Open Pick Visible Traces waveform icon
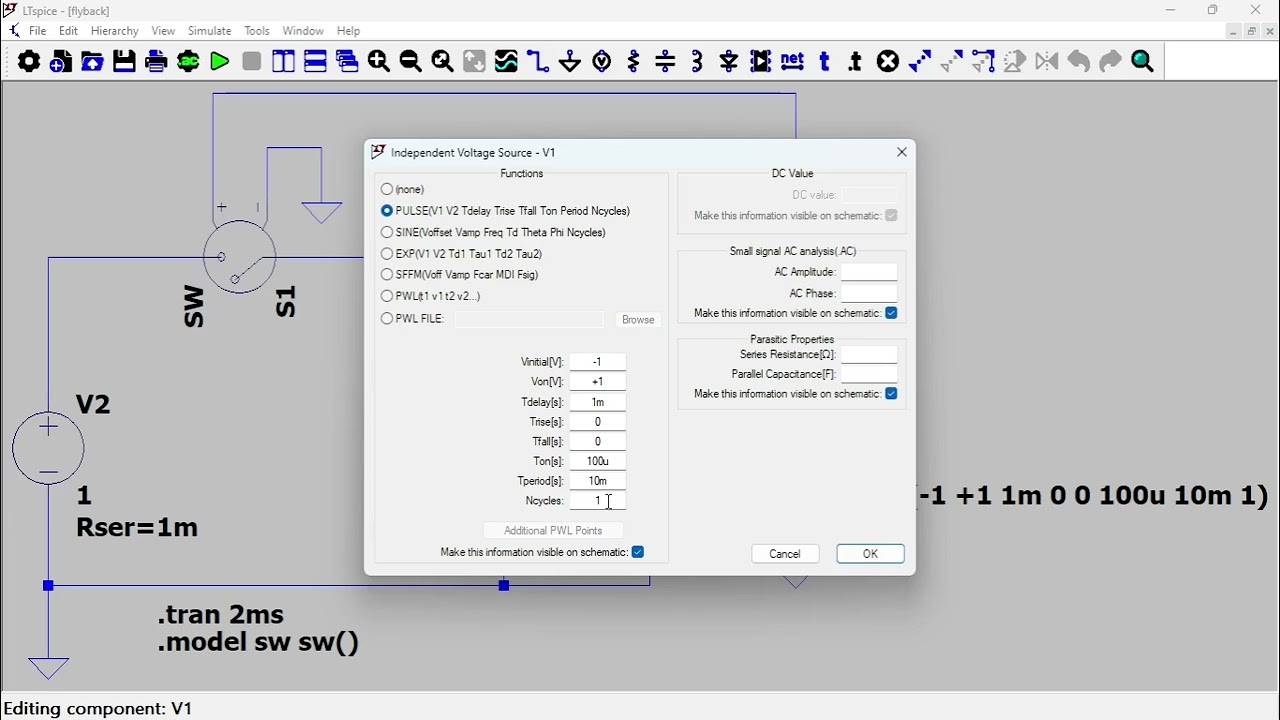This screenshot has width=1280, height=720. coord(507,62)
